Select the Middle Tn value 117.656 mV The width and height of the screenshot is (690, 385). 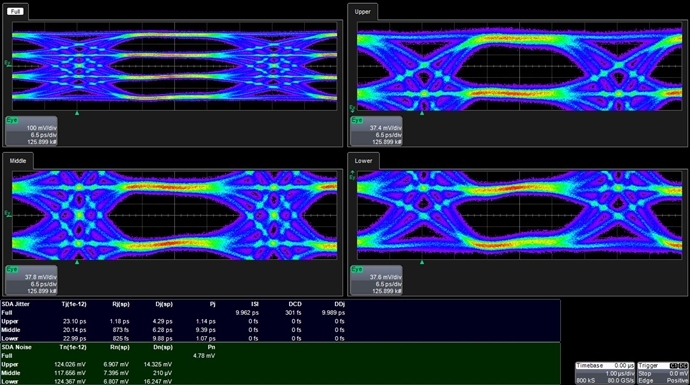(x=70, y=373)
